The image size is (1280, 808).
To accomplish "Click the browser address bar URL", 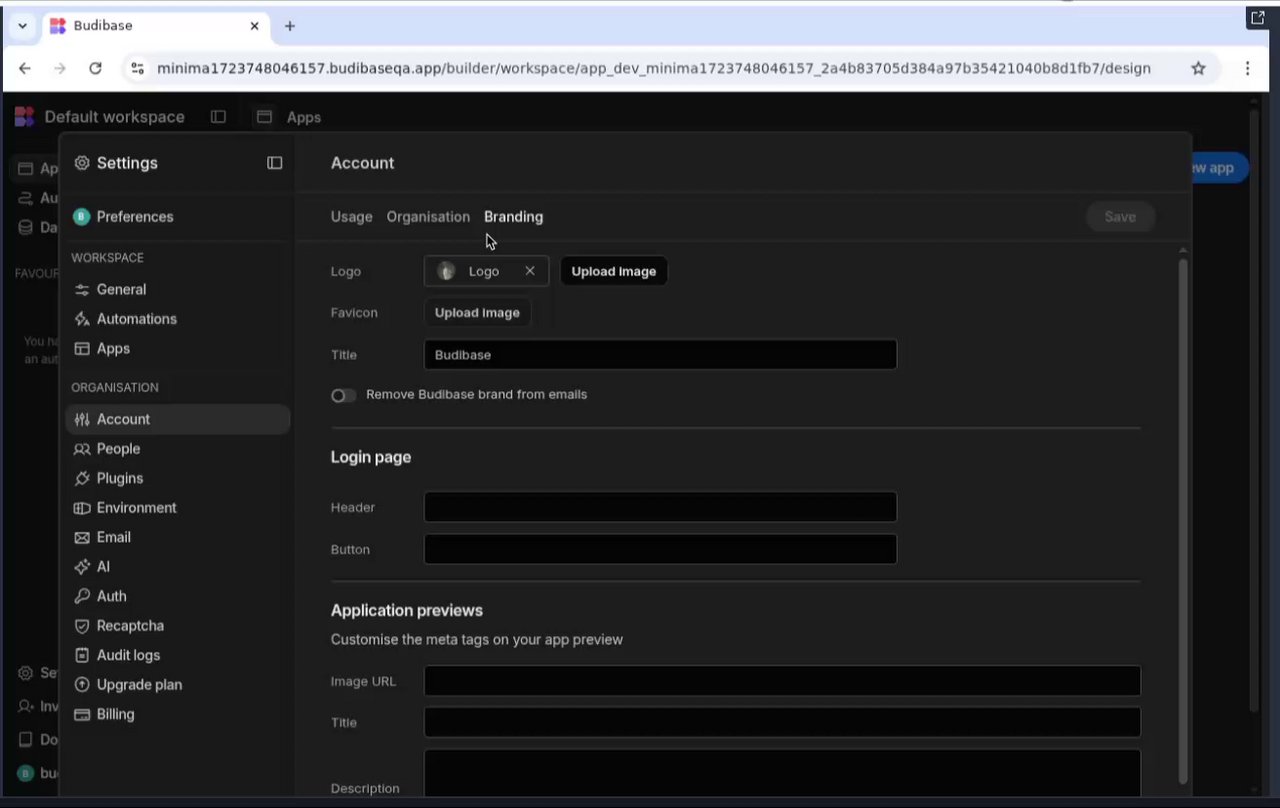I will pyautogui.click(x=654, y=68).
